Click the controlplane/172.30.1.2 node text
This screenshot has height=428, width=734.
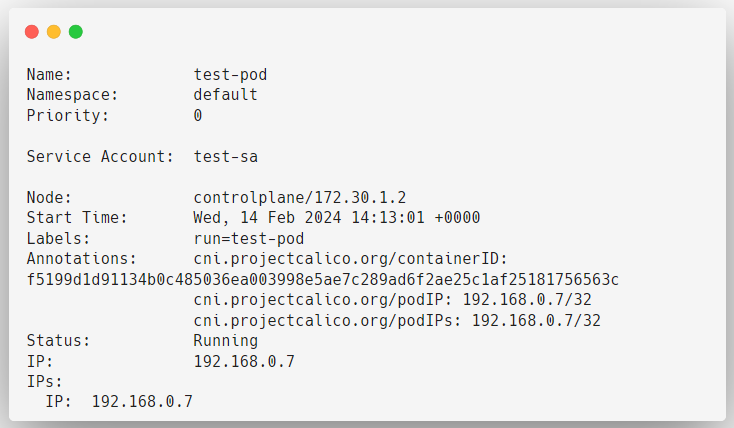(300, 198)
